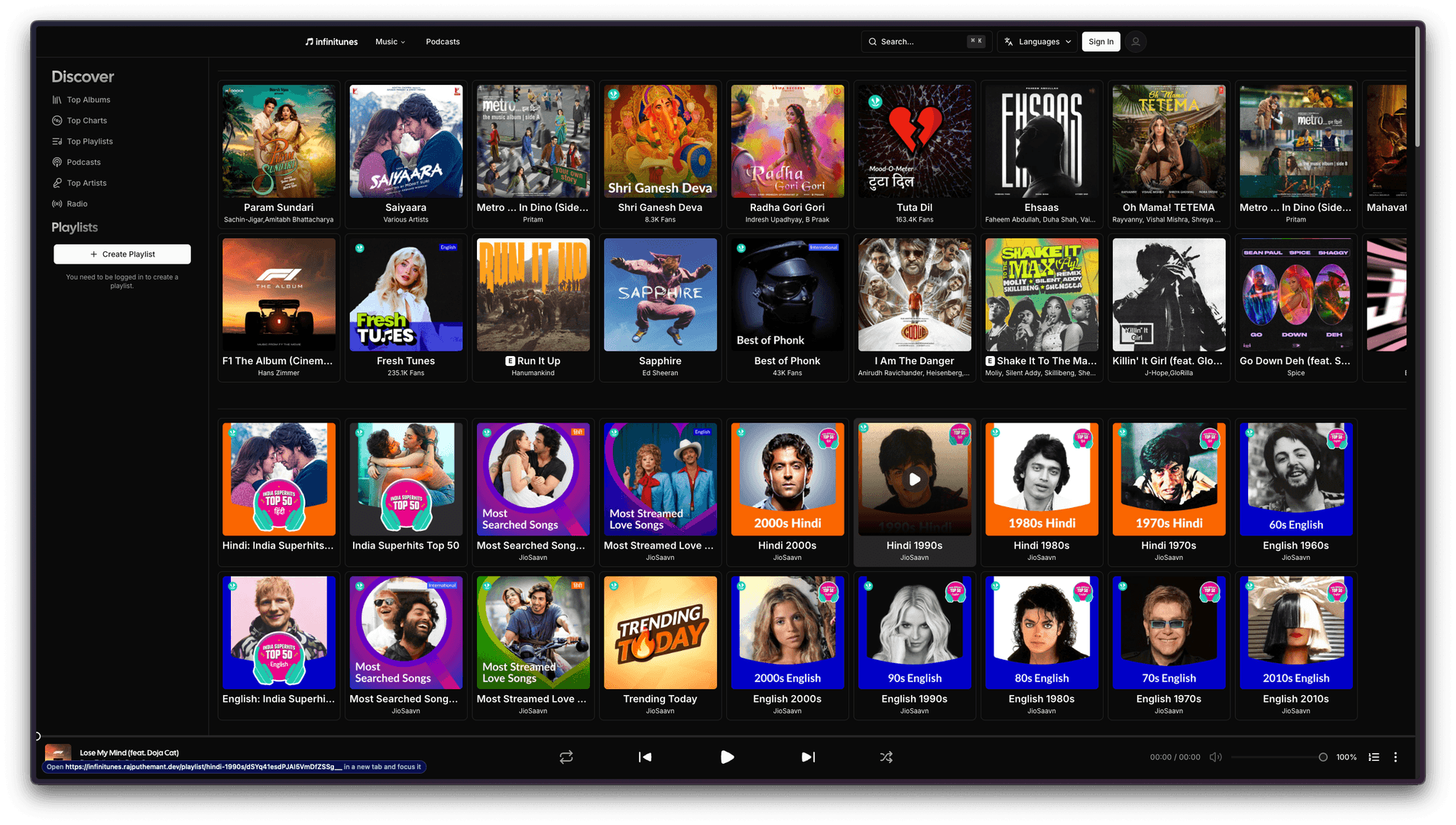Open Top Charts in the sidebar
This screenshot has height=825, width=1456.
pyautogui.click(x=79, y=121)
